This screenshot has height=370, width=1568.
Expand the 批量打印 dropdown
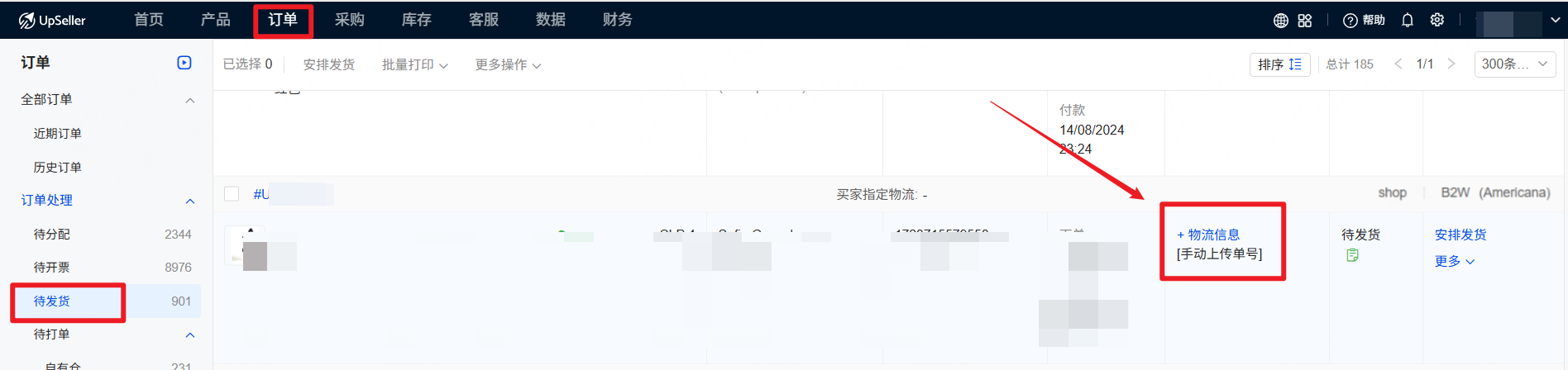(414, 64)
